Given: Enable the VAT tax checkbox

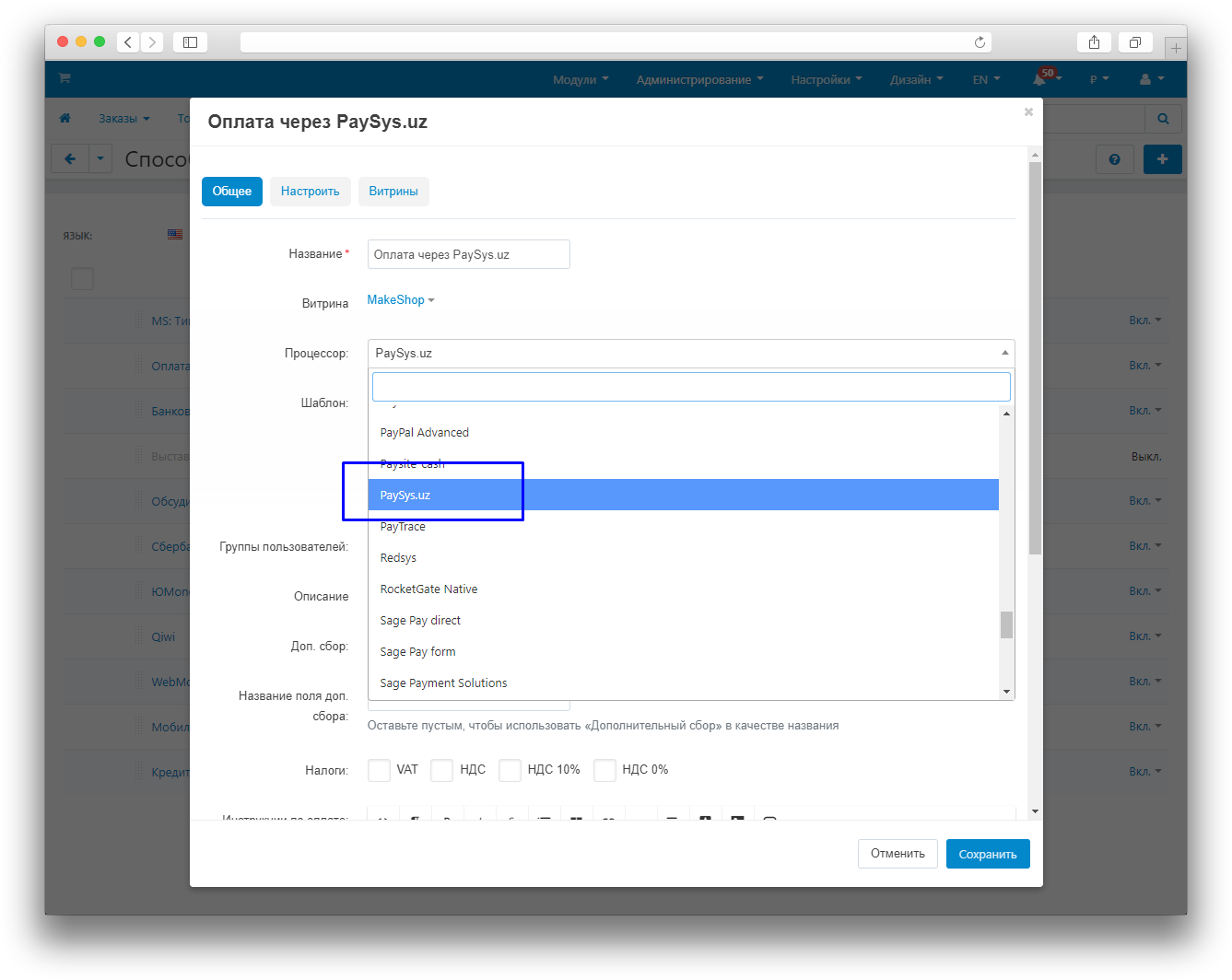Looking at the screenshot, I should [x=379, y=770].
